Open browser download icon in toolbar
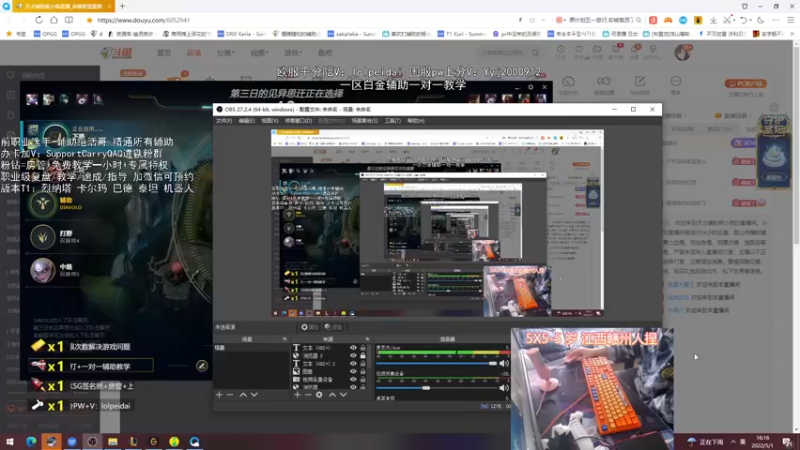 [713, 20]
